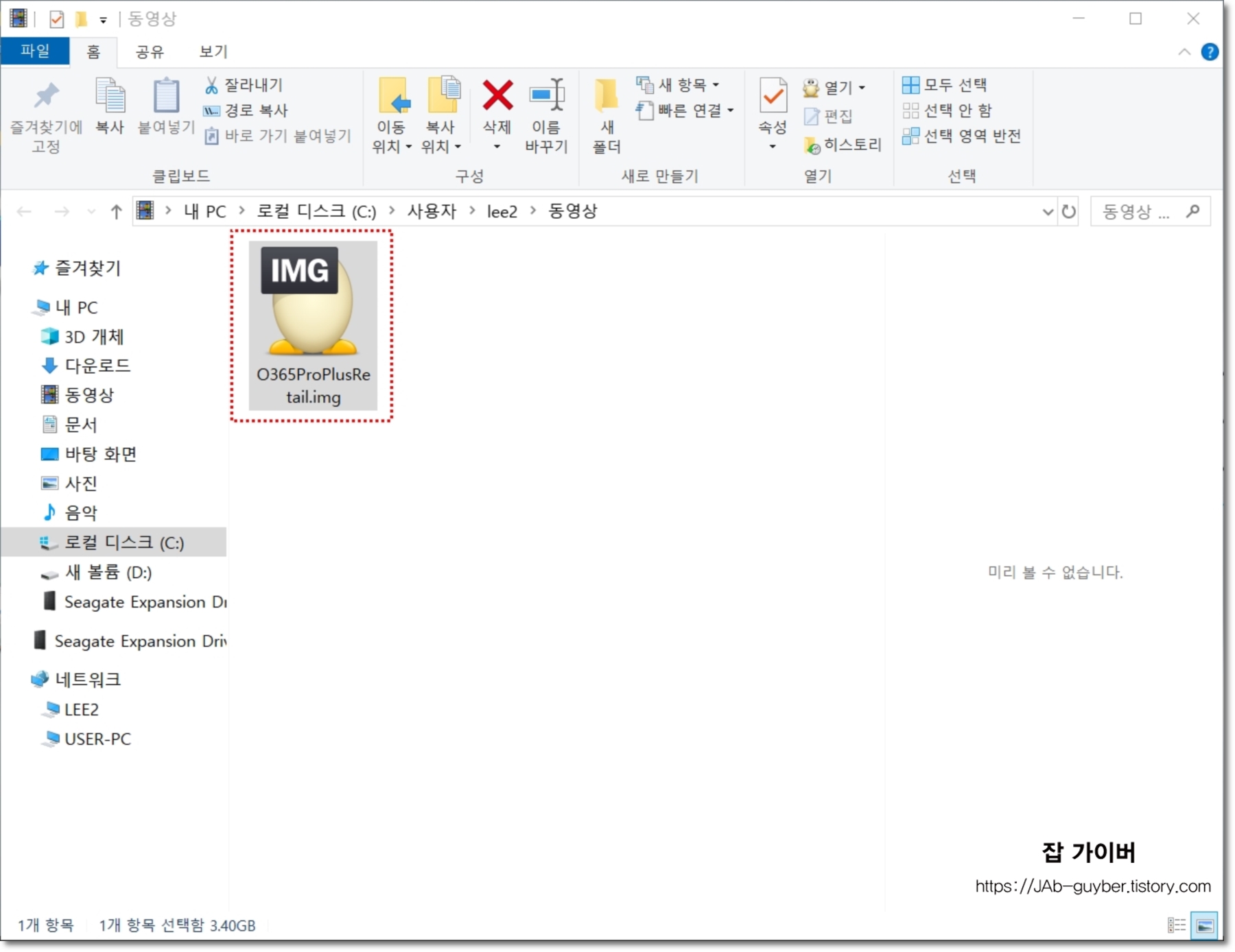Choose Select none (선택 안 함)
The height and width of the screenshot is (952, 1235).
click(947, 110)
